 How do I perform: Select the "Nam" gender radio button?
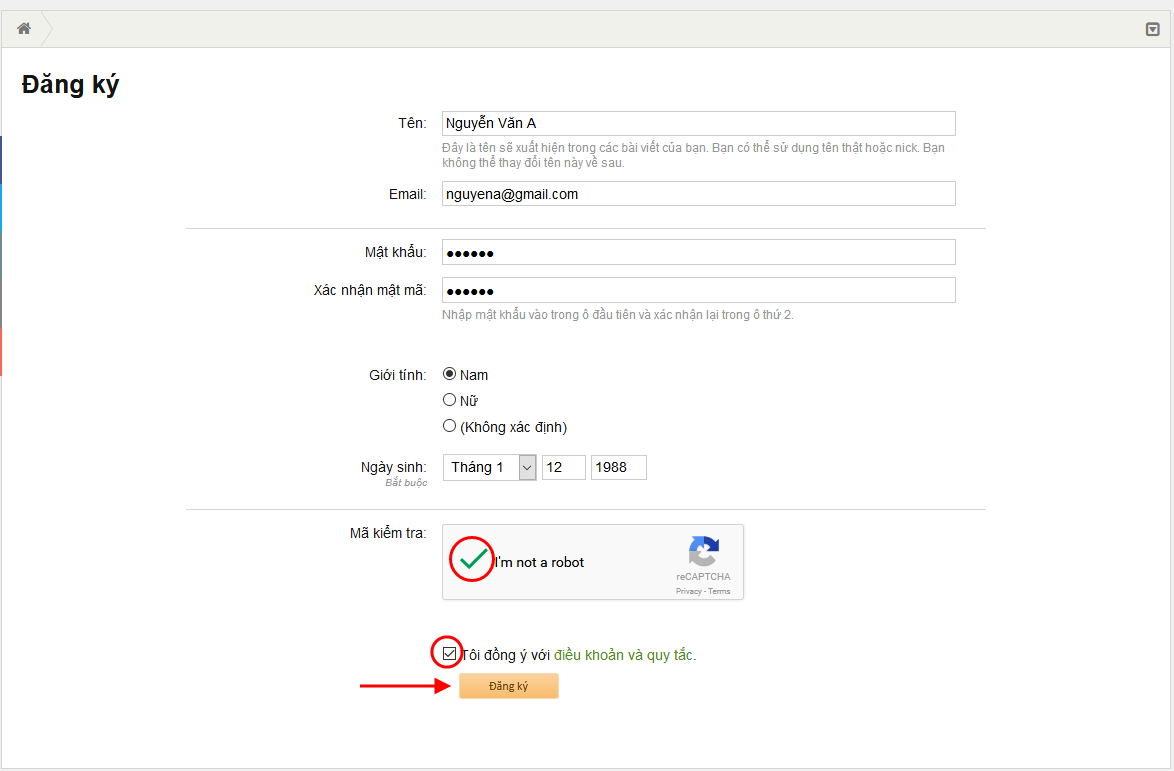point(449,374)
